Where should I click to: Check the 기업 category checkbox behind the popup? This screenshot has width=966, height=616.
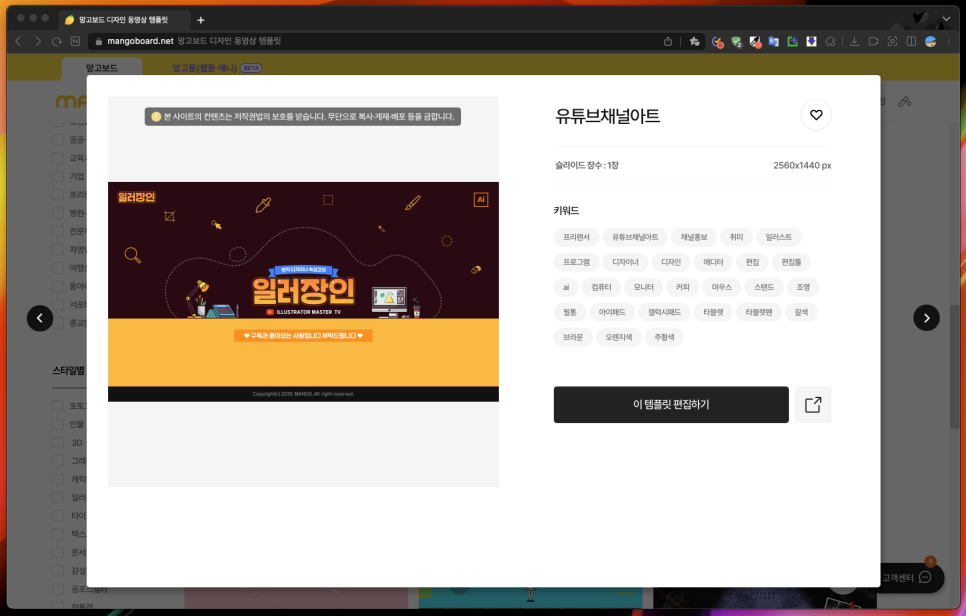click(x=58, y=176)
